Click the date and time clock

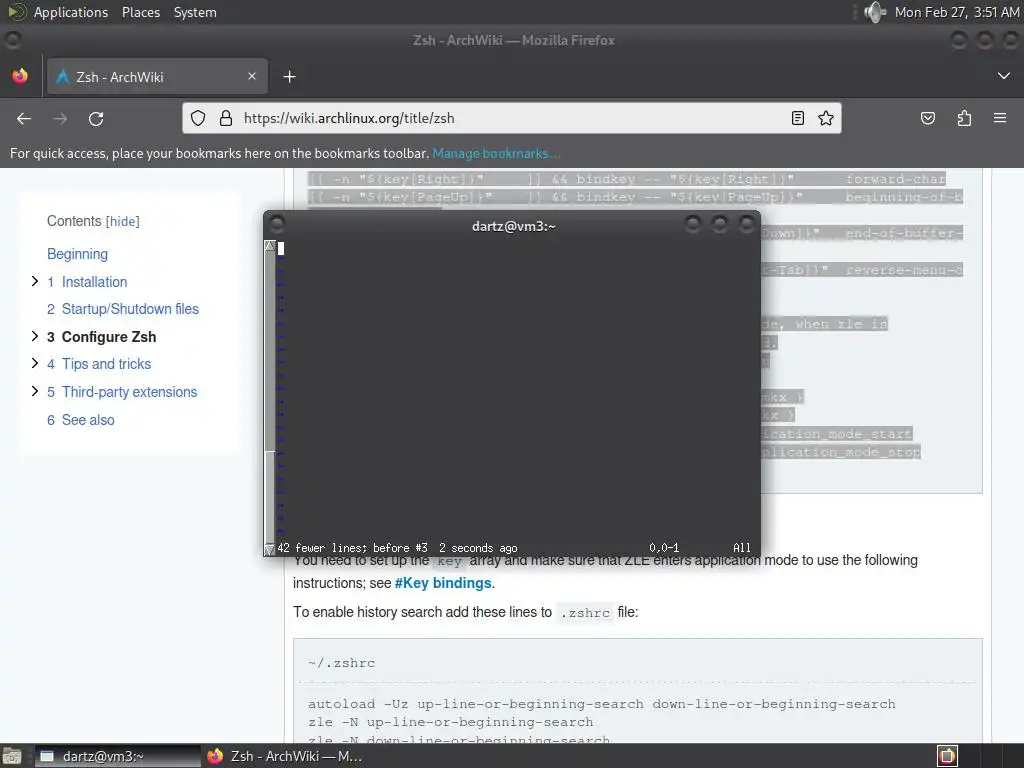[x=957, y=12]
